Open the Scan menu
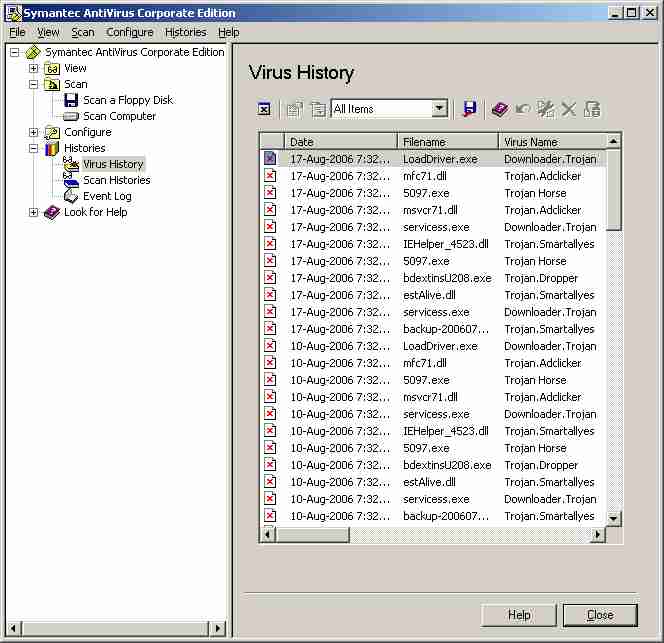Viewport: 664px width, 643px height. pyautogui.click(x=83, y=32)
